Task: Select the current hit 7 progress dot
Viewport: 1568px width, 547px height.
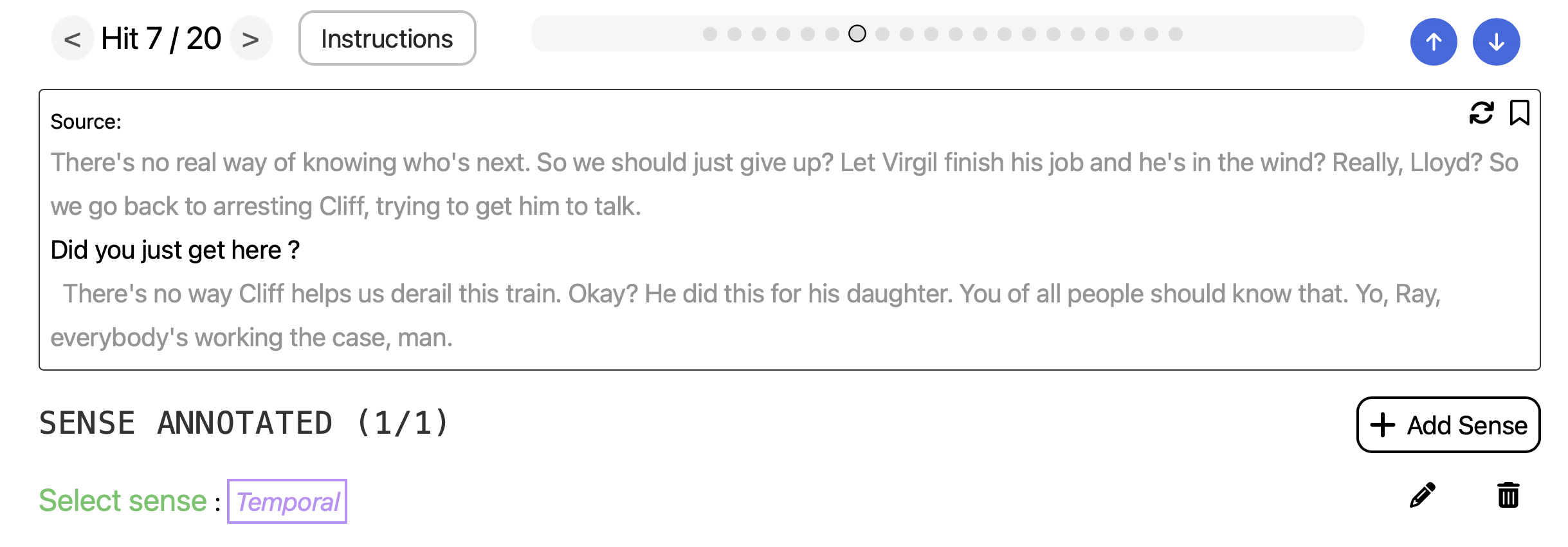Action: click(x=857, y=34)
